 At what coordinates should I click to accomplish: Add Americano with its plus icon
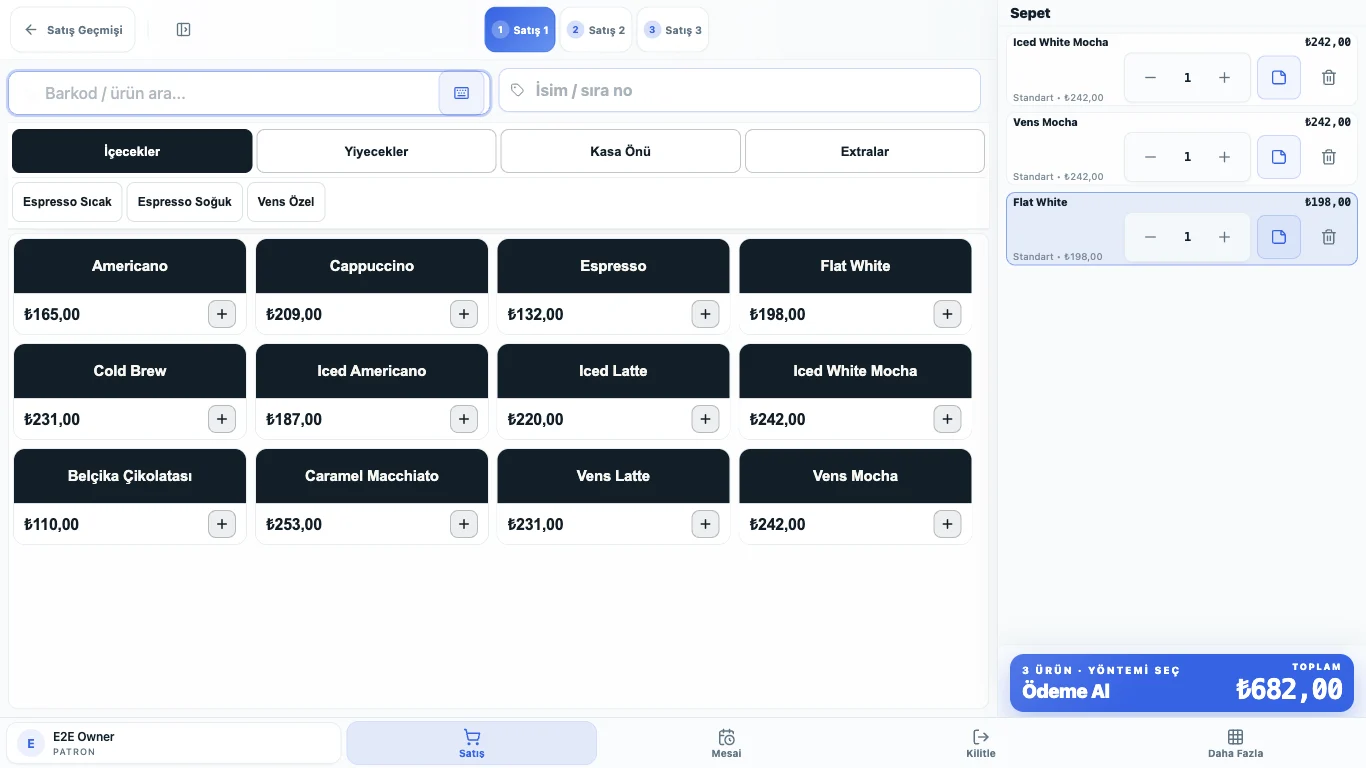(221, 314)
